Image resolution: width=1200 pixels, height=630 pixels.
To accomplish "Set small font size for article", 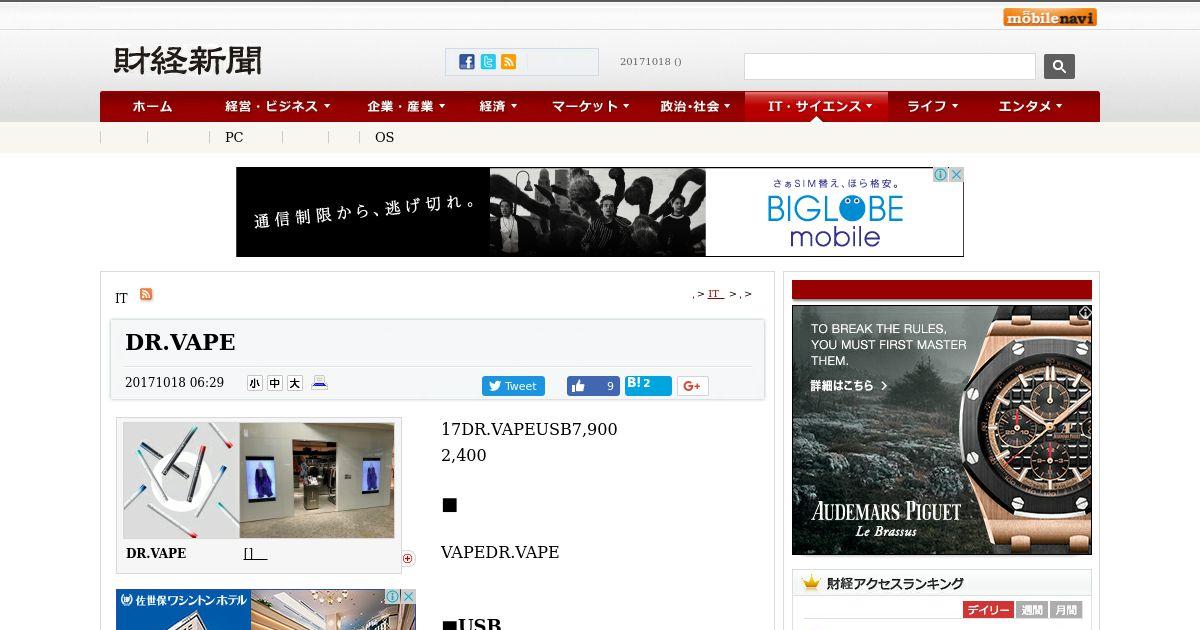I will (x=255, y=383).
